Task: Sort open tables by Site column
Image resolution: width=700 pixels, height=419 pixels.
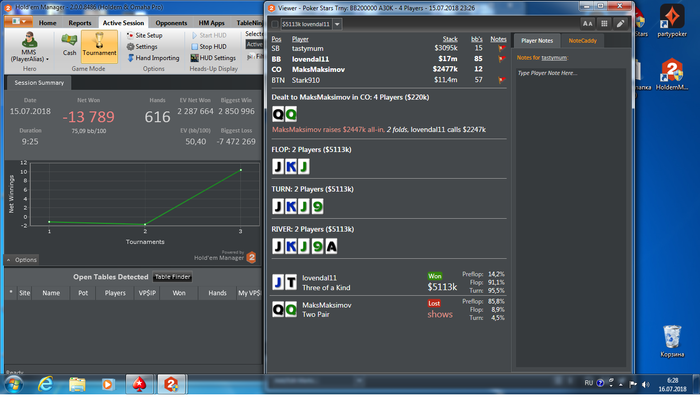Action: [24, 293]
